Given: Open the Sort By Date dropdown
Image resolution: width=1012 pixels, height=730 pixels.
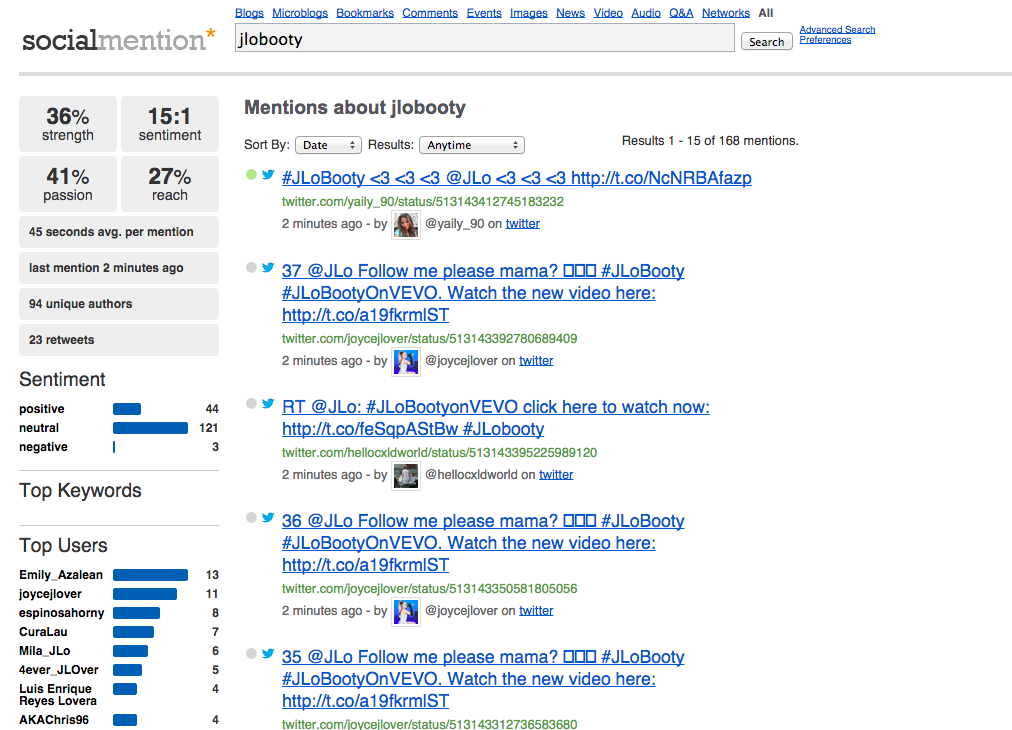Looking at the screenshot, I should tap(328, 145).
